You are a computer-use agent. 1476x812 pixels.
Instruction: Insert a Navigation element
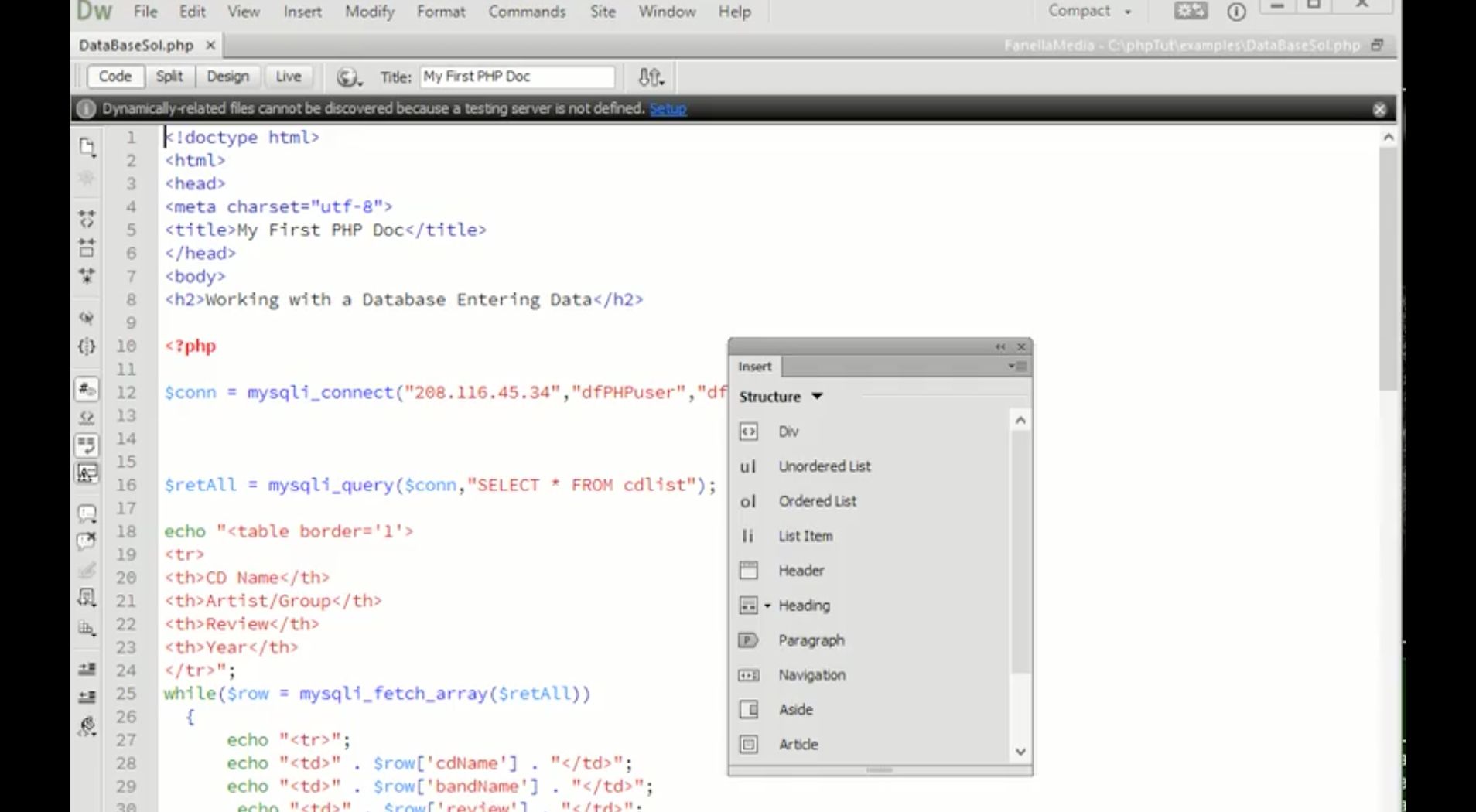click(870, 675)
